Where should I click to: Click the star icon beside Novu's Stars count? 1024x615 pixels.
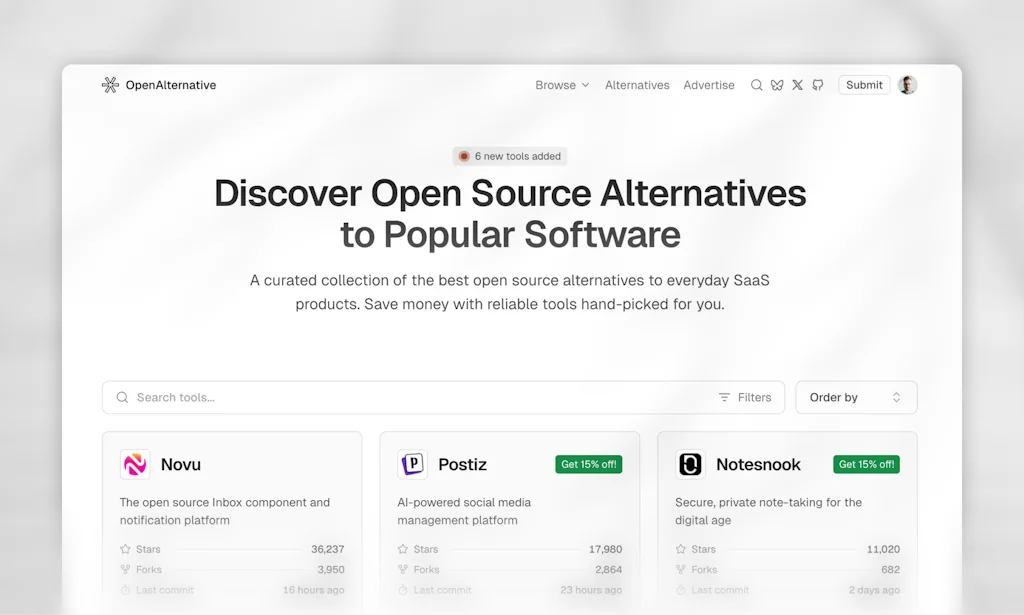125,549
